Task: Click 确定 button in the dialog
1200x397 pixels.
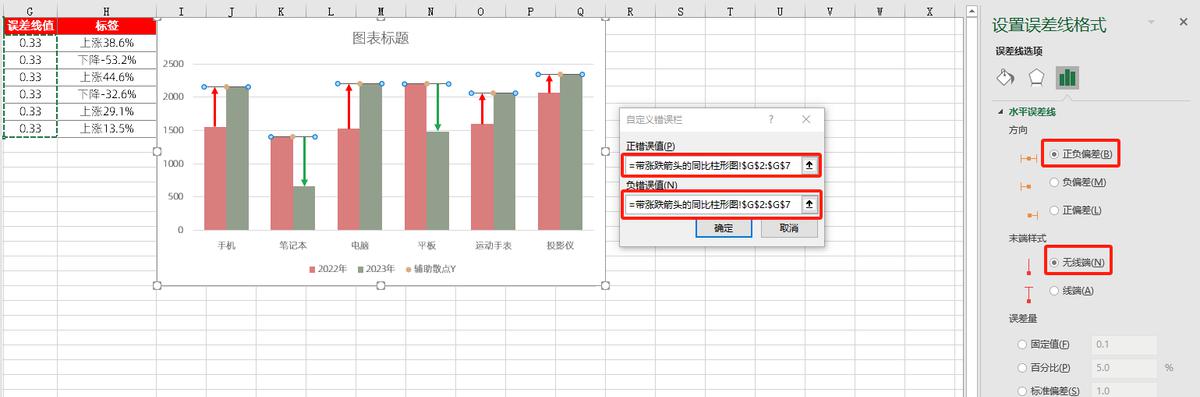Action: [723, 228]
